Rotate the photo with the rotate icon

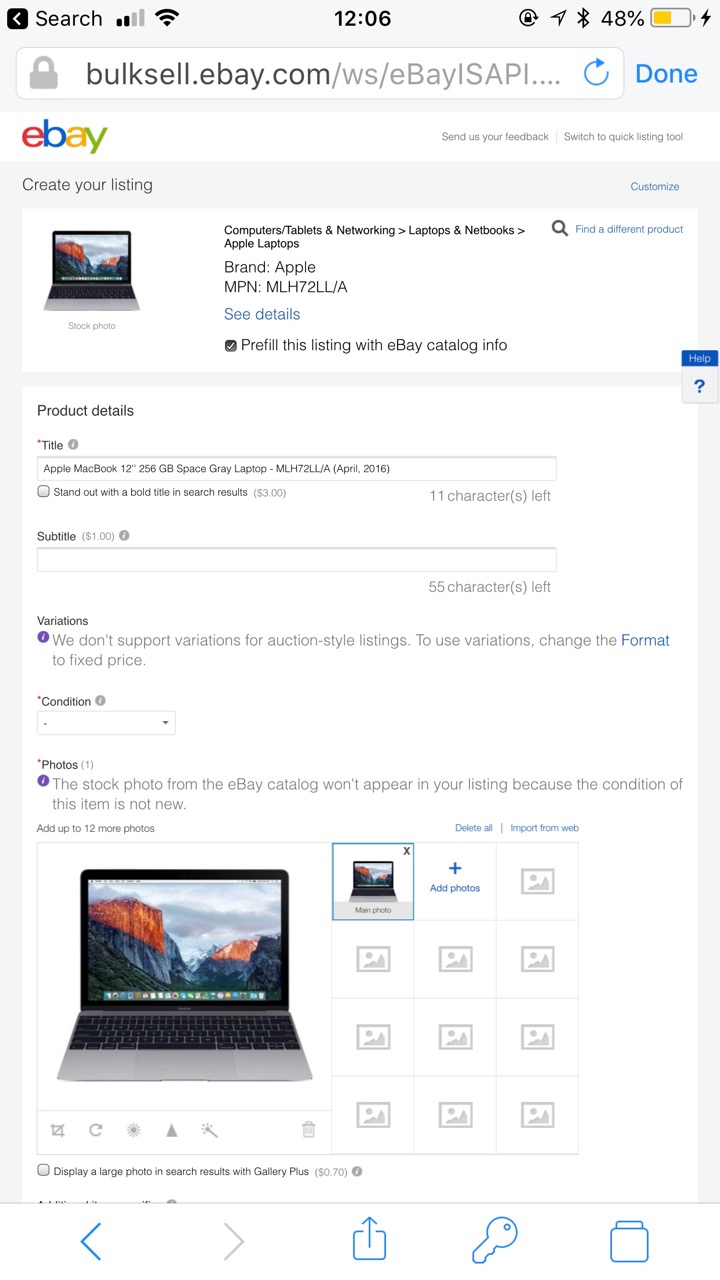pyautogui.click(x=96, y=1130)
